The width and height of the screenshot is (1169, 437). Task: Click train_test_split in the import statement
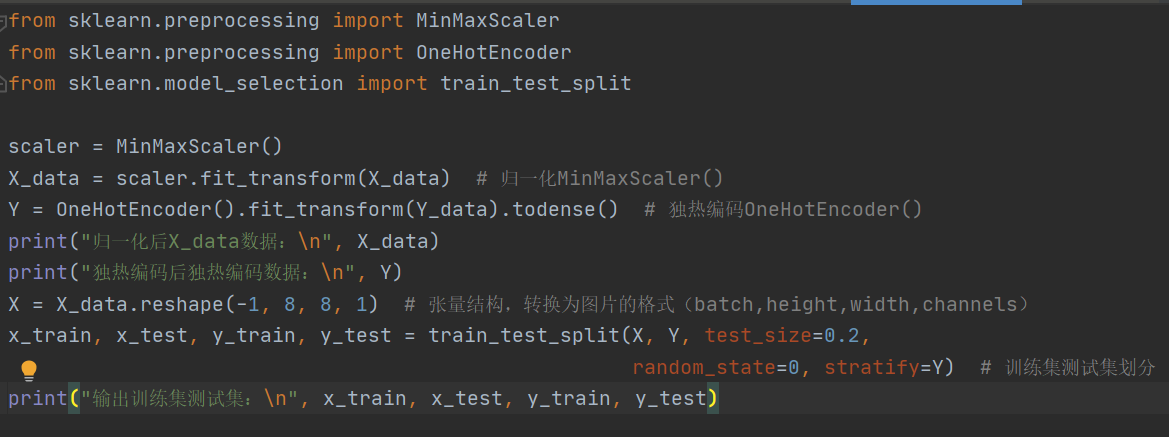(535, 84)
